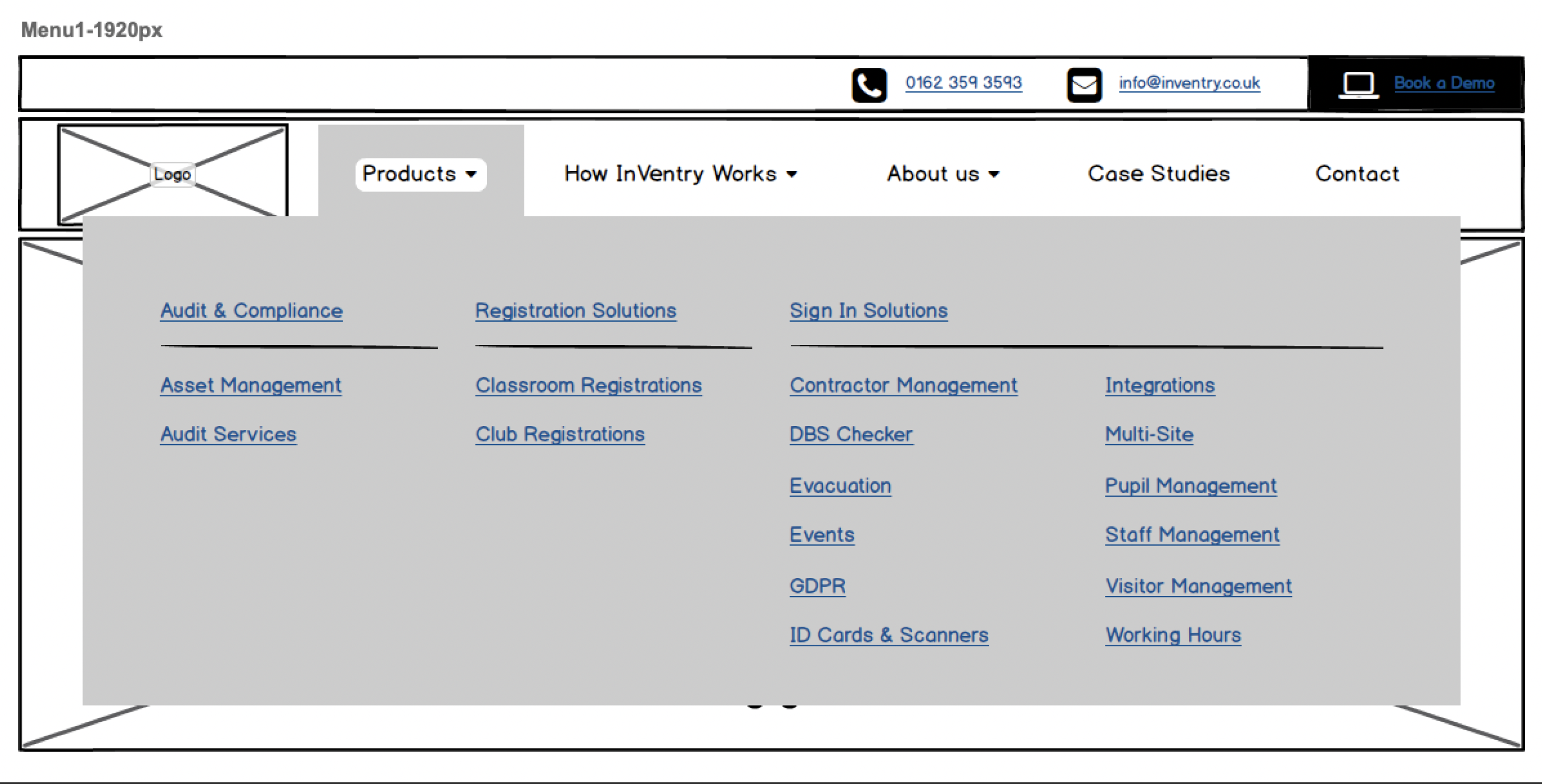Open ID Cards & Scanners link
Image resolution: width=1542 pixels, height=784 pixels.
click(x=889, y=635)
